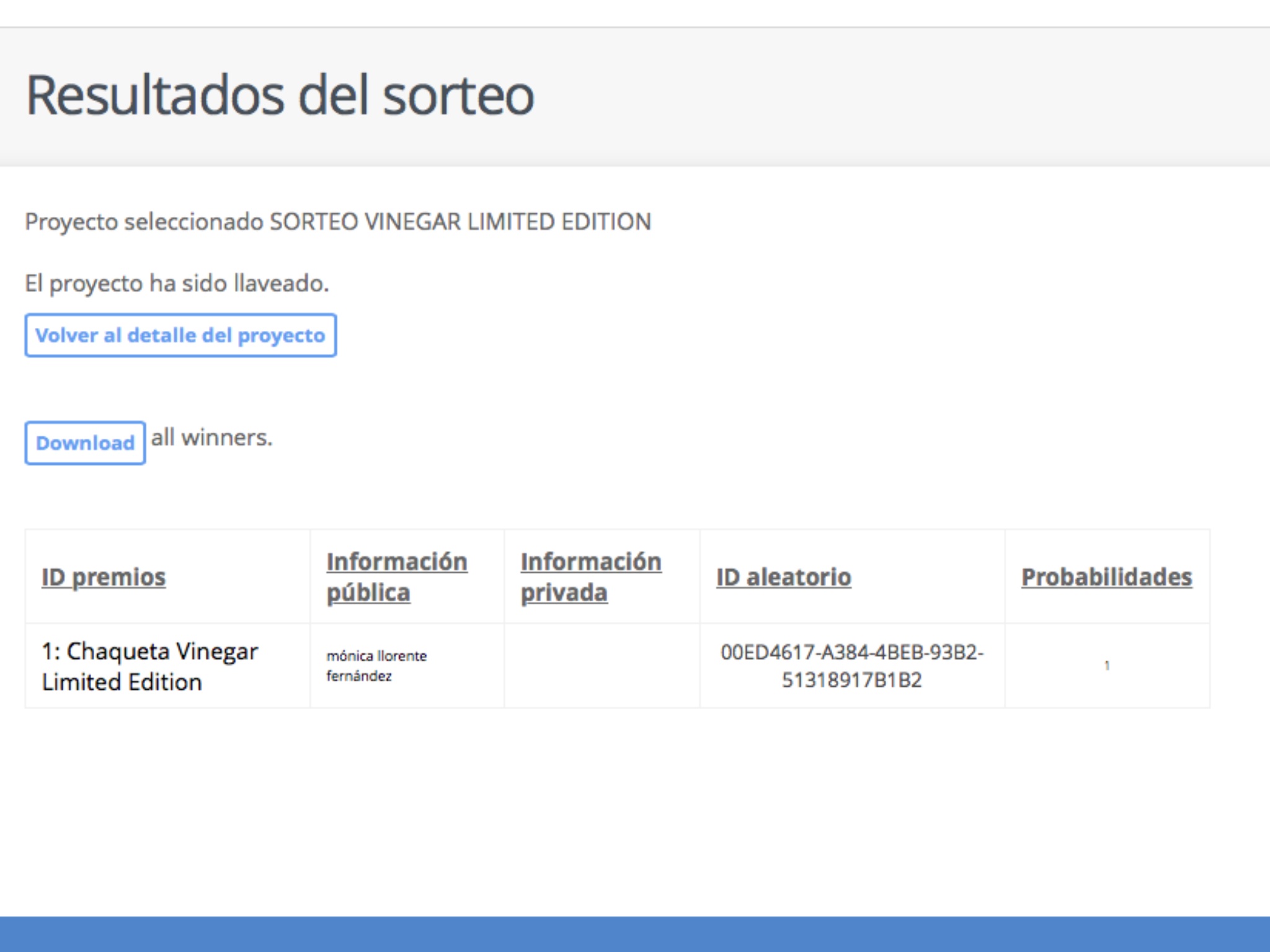Click the blue footer bar
Screen dimensions: 1270x952
pos(635,934)
